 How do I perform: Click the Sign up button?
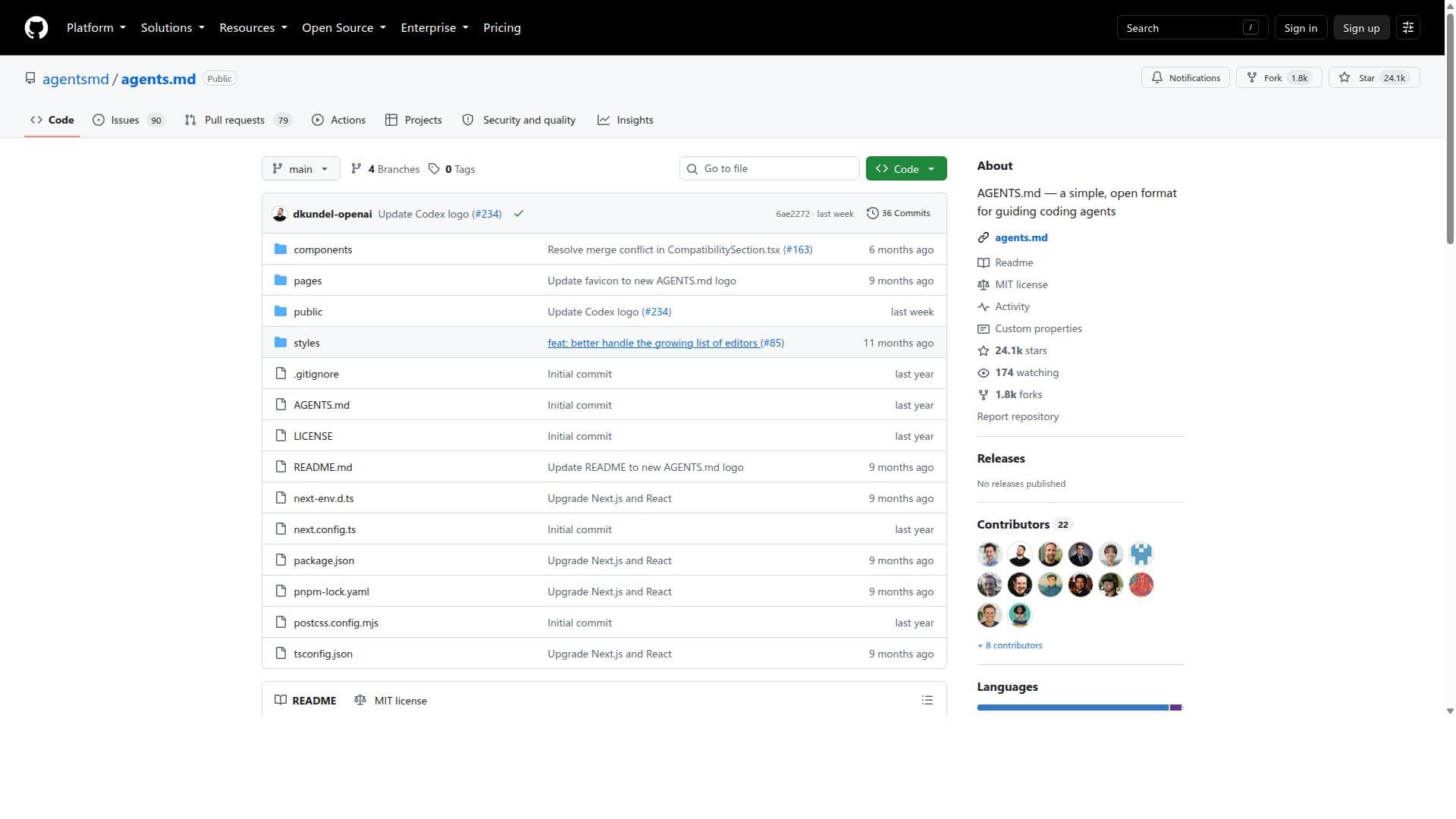pos(1361,28)
